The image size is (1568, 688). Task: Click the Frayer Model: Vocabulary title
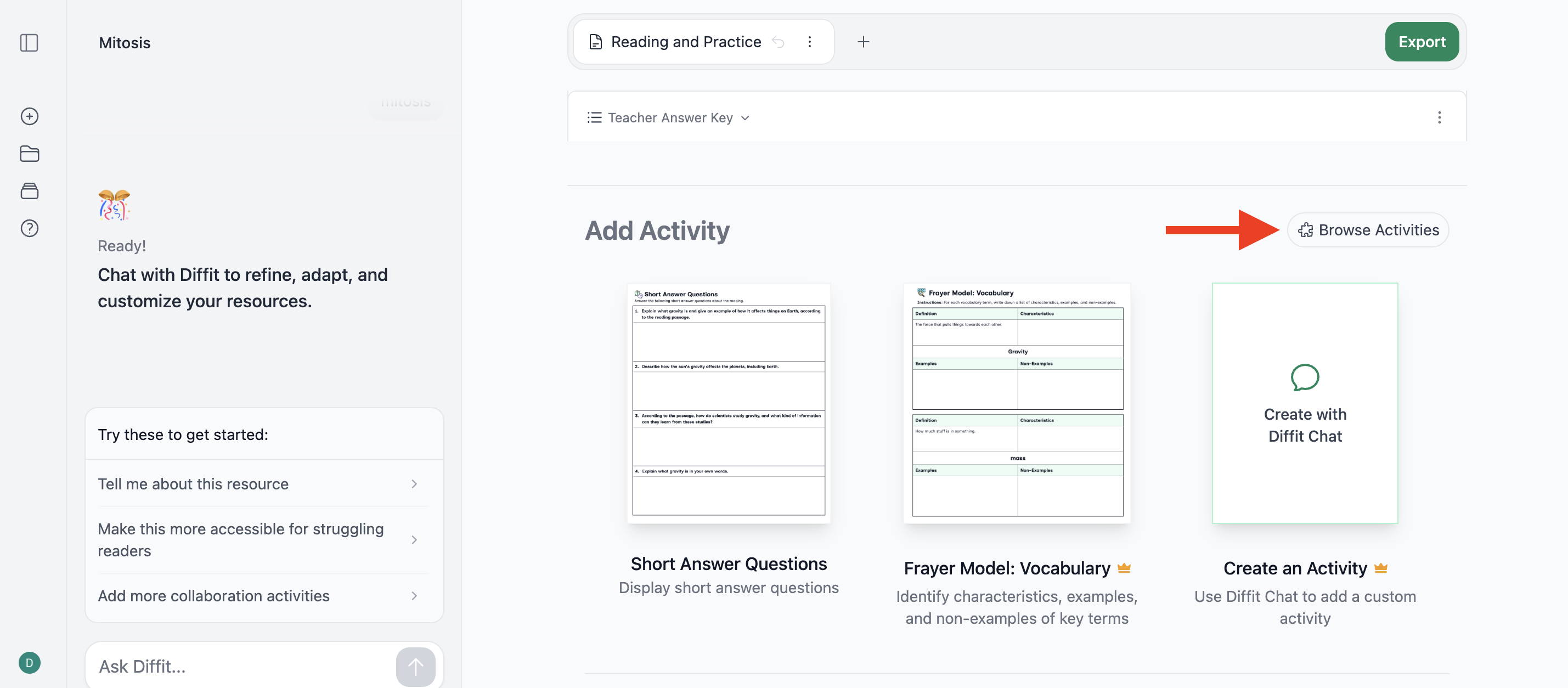pos(1007,568)
